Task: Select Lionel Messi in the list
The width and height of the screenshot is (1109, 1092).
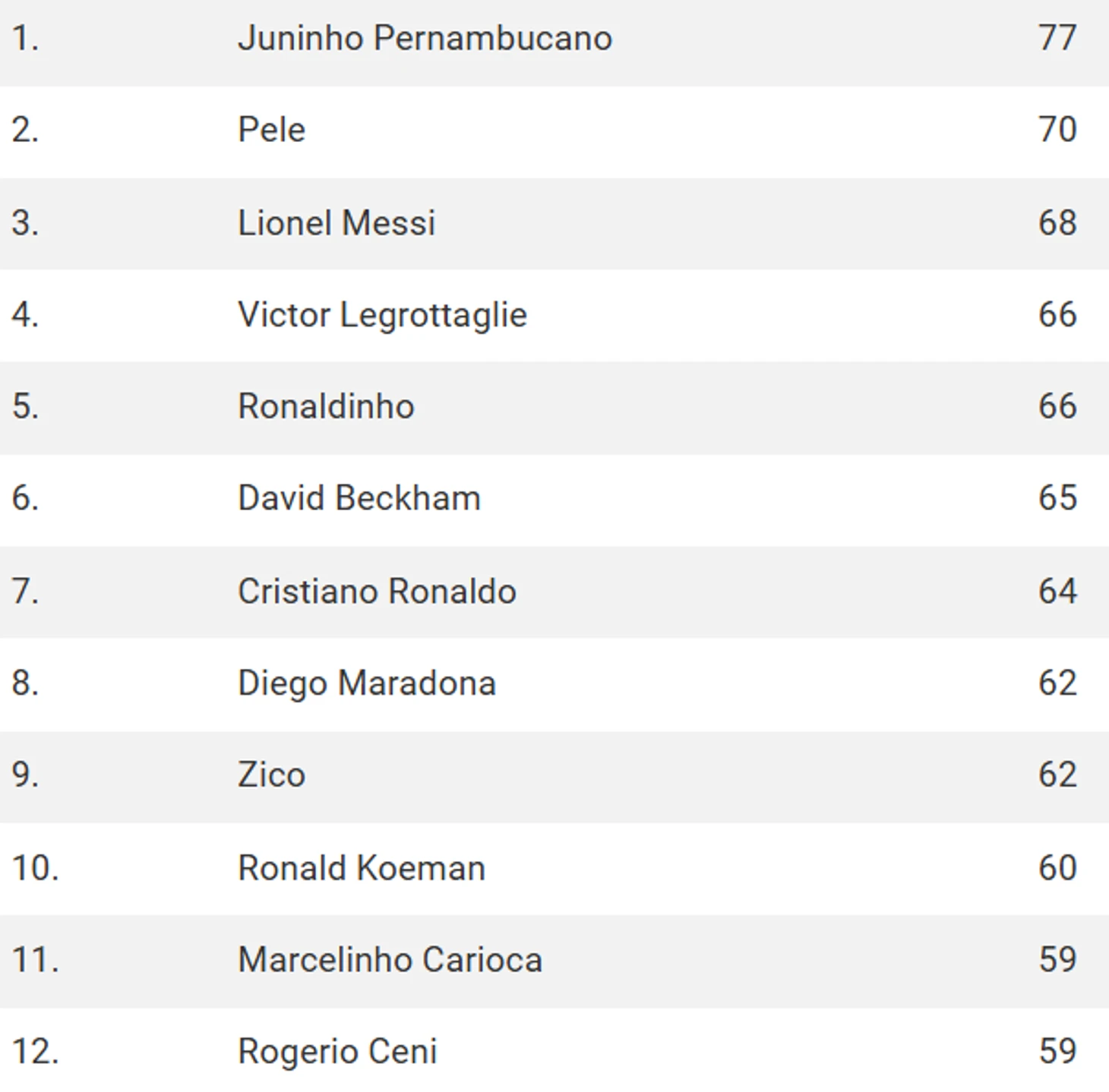Action: coord(336,223)
